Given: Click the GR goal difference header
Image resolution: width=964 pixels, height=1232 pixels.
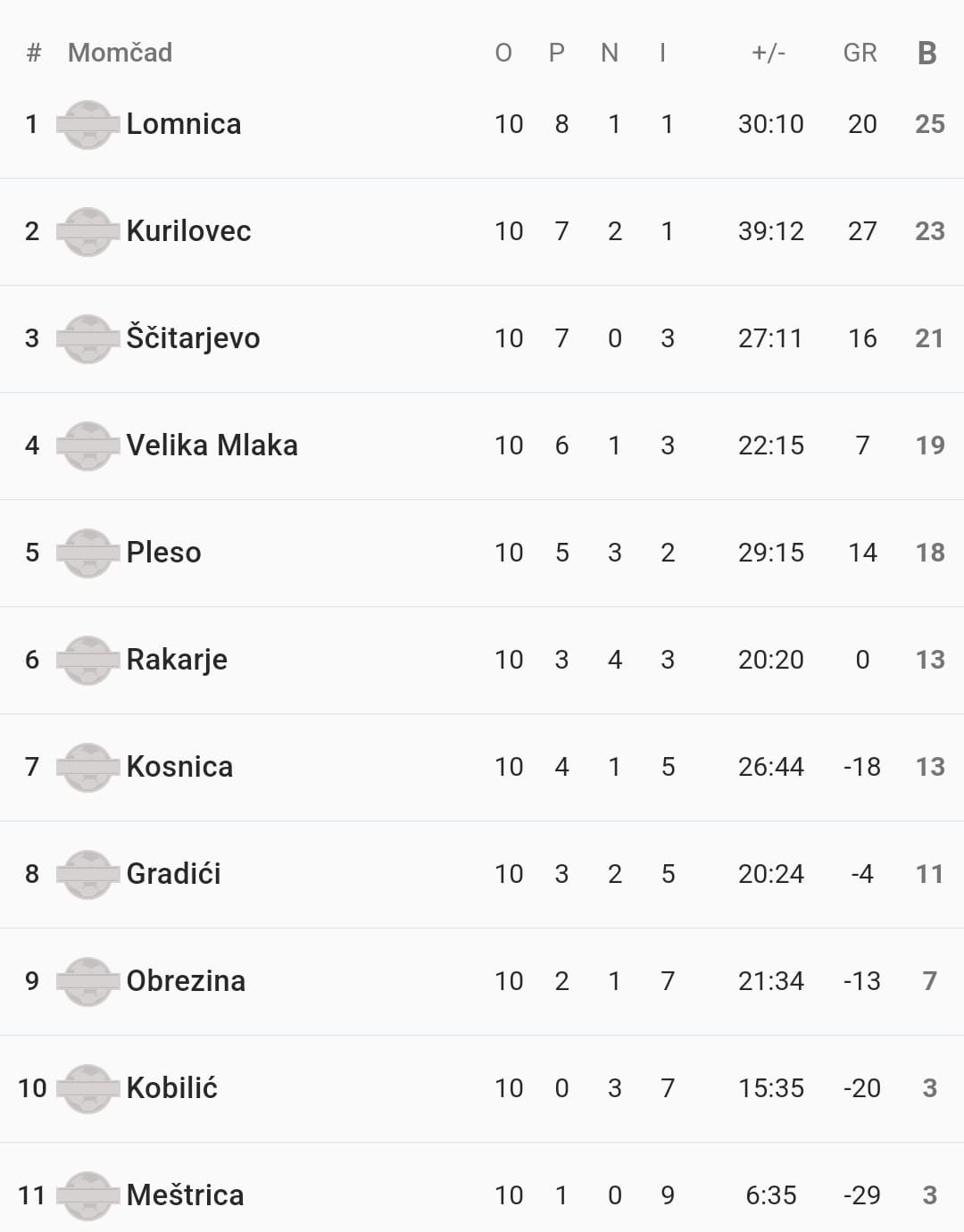Looking at the screenshot, I should (860, 54).
